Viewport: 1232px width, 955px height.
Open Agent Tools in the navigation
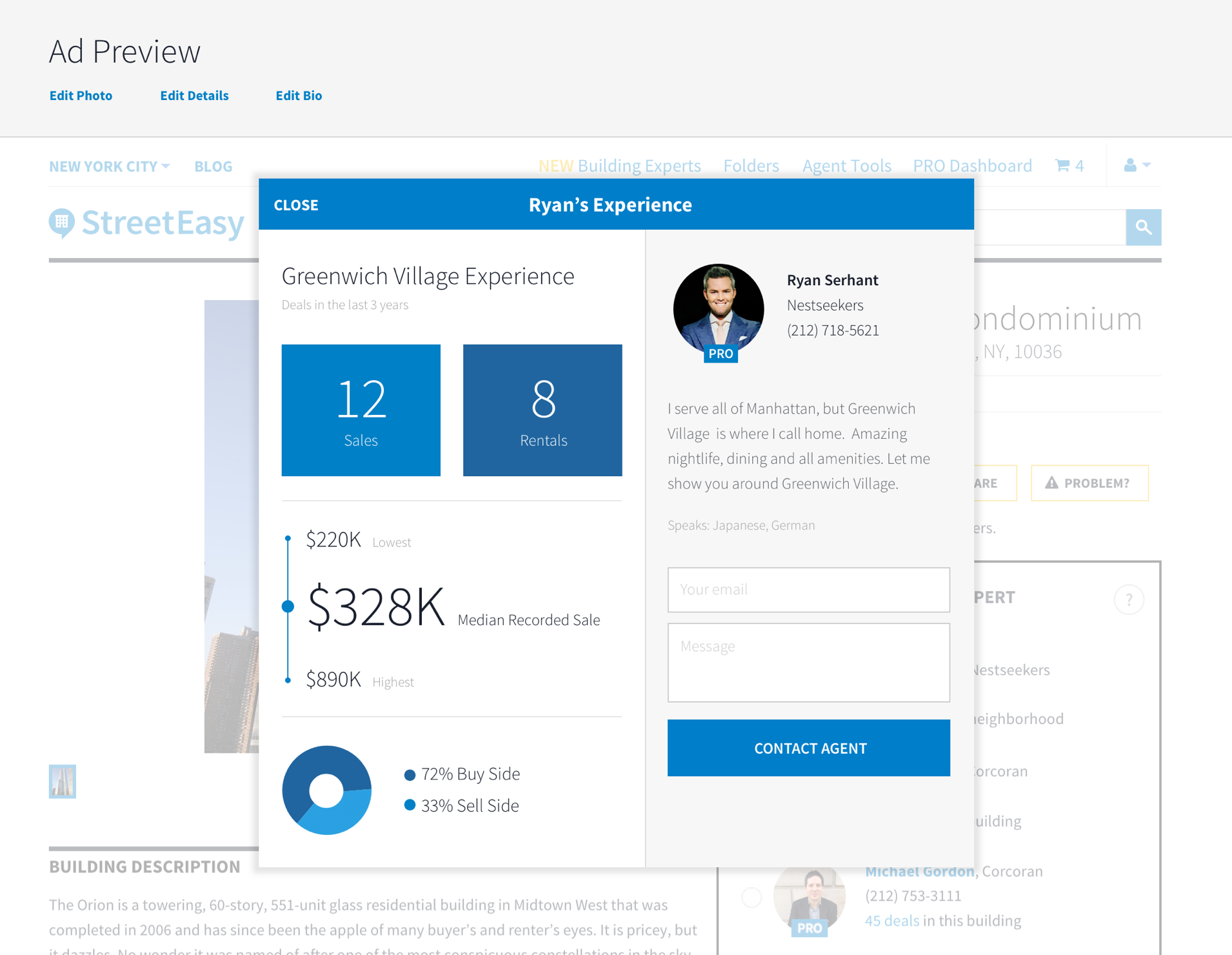click(x=846, y=166)
